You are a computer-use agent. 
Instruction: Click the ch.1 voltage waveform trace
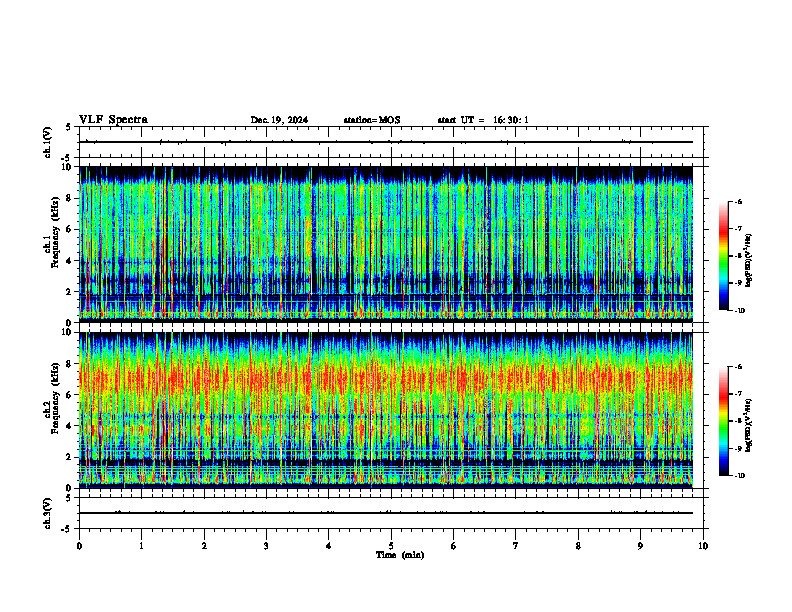(x=386, y=142)
